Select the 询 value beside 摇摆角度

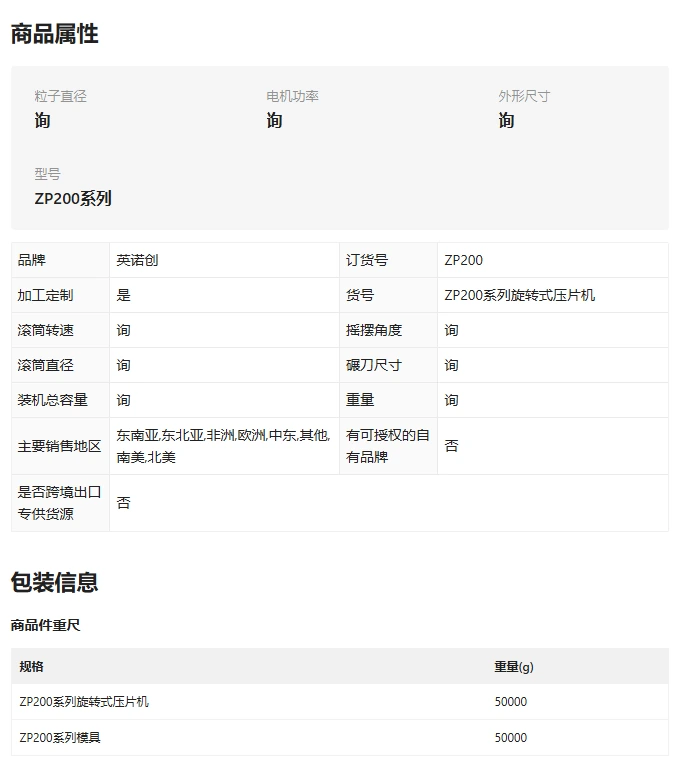pyautogui.click(x=451, y=330)
